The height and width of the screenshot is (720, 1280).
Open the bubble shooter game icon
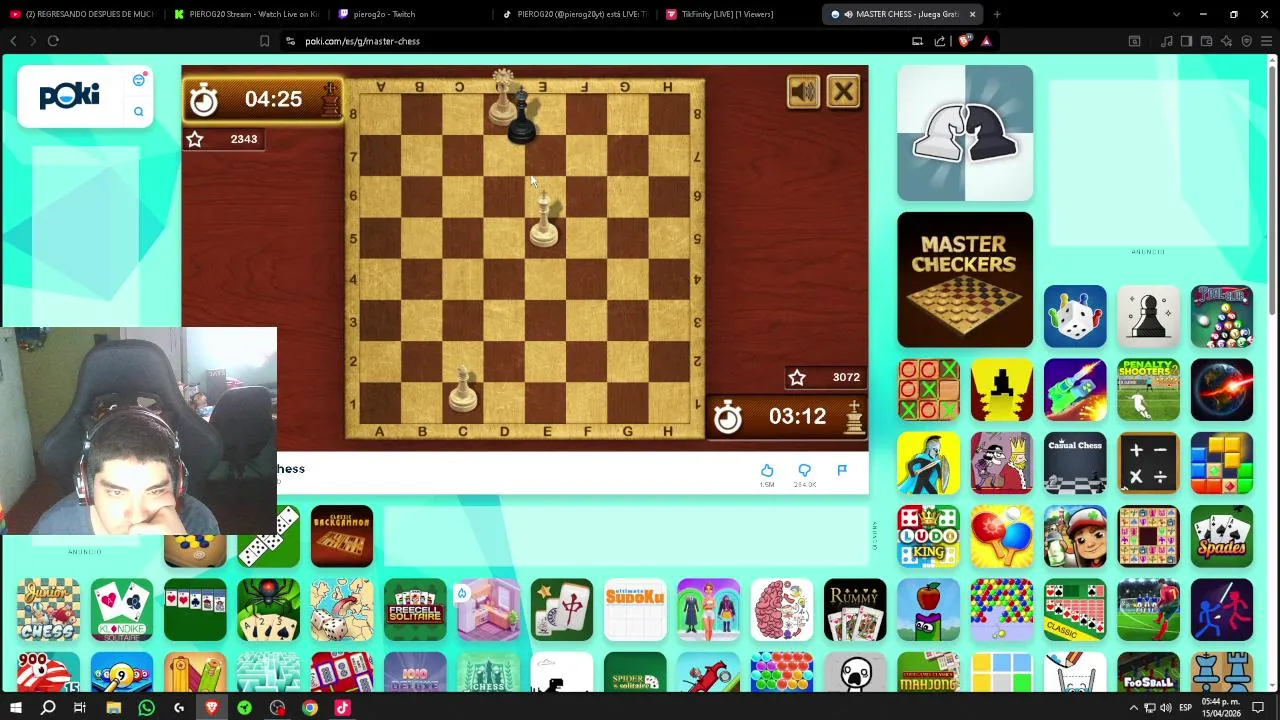[1002, 610]
